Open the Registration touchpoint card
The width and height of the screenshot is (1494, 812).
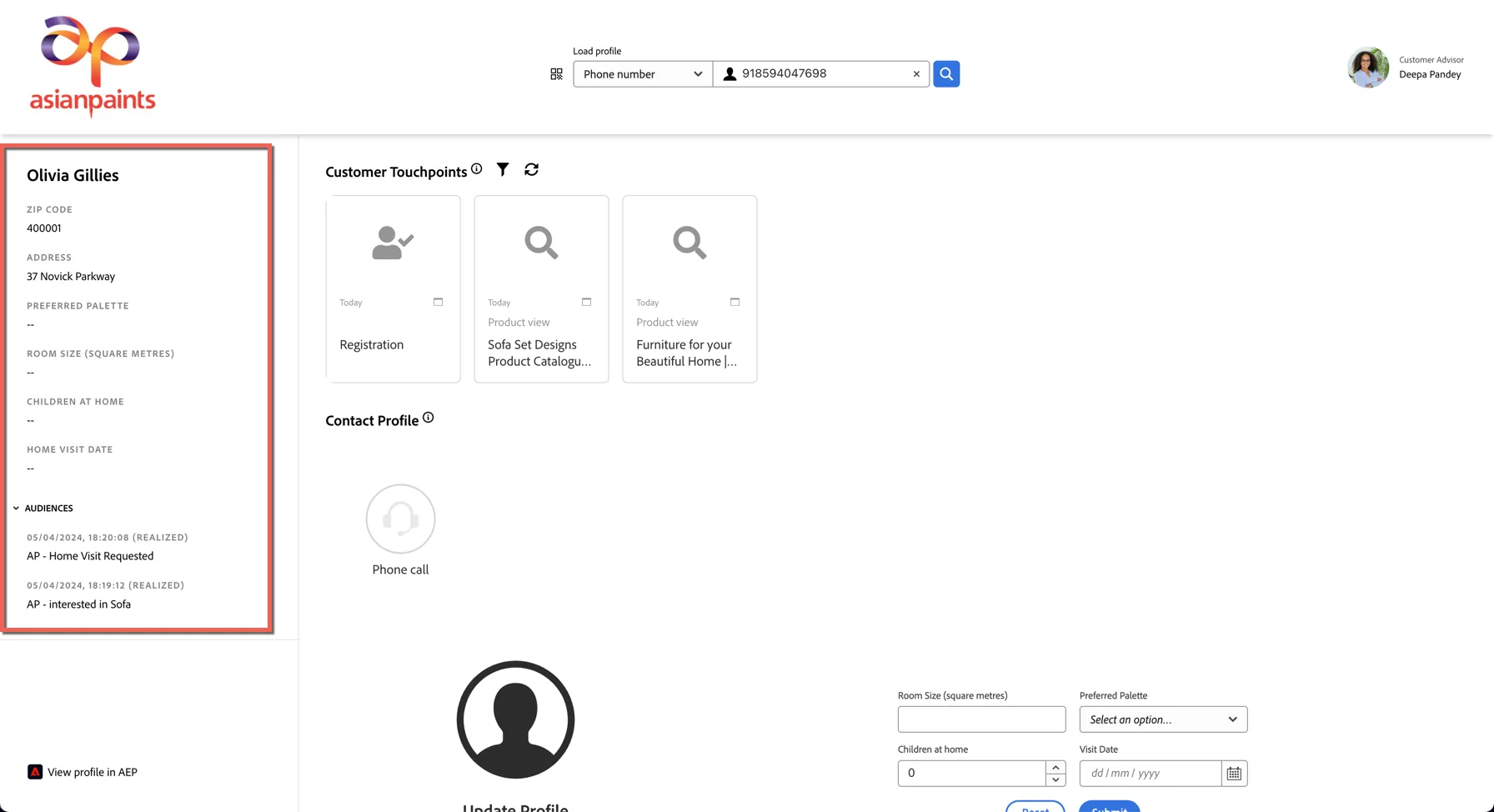pos(393,289)
